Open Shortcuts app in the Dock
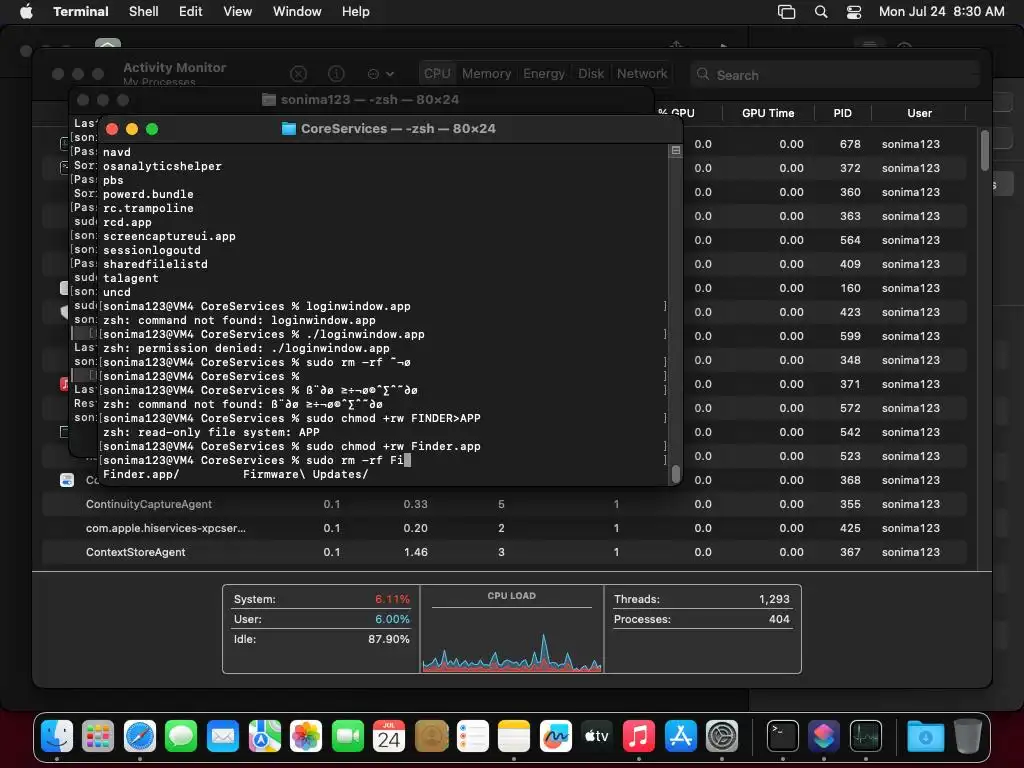The height and width of the screenshot is (768, 1024). click(x=824, y=737)
